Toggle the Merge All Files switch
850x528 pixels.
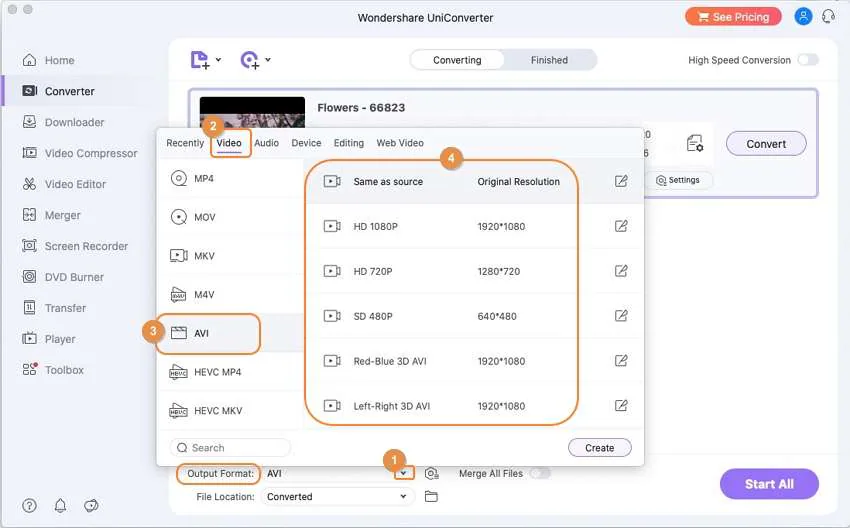click(x=540, y=473)
